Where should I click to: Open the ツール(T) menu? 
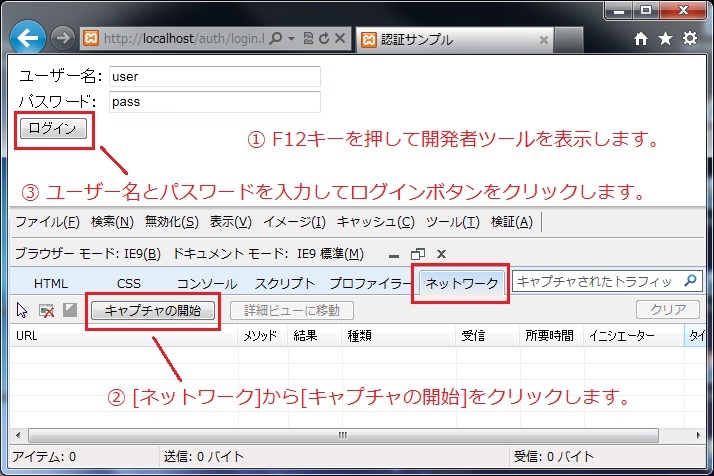click(453, 222)
